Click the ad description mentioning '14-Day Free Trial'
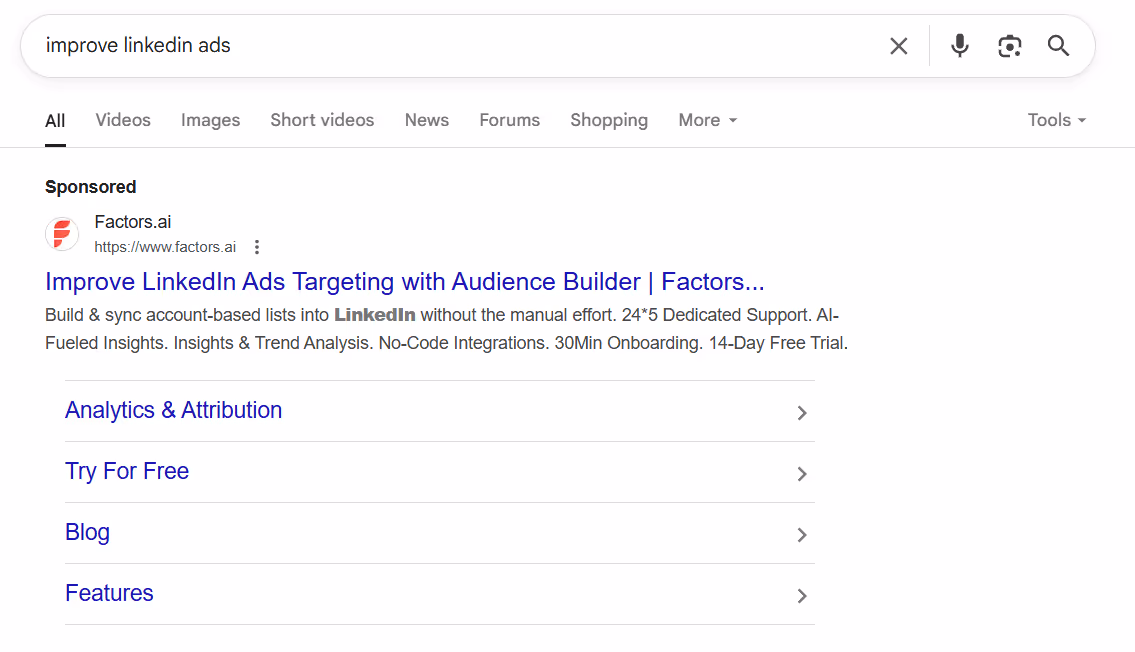Viewport: 1135px width, 652px height. (446, 329)
